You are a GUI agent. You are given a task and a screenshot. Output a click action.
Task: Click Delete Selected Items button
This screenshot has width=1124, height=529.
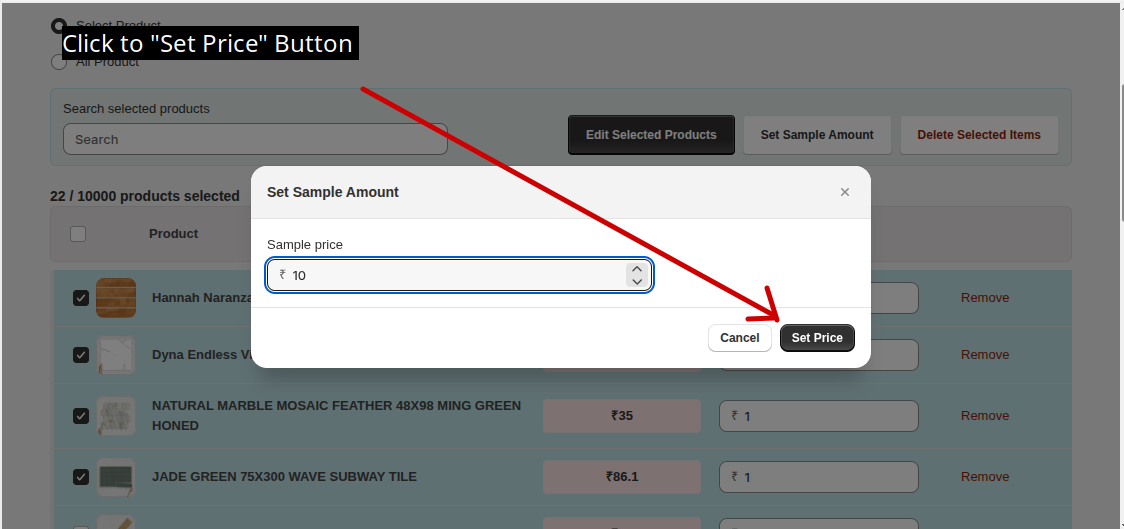coord(979,135)
